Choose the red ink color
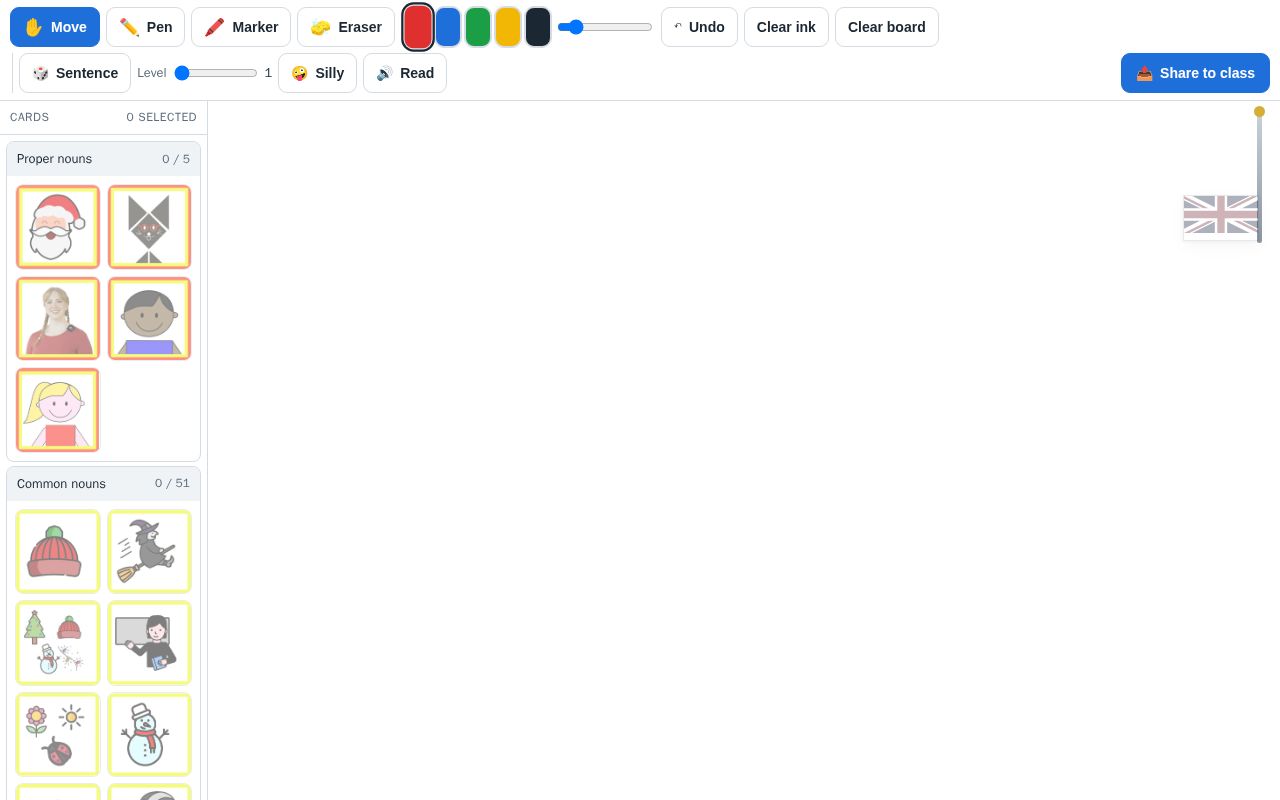 pos(418,27)
